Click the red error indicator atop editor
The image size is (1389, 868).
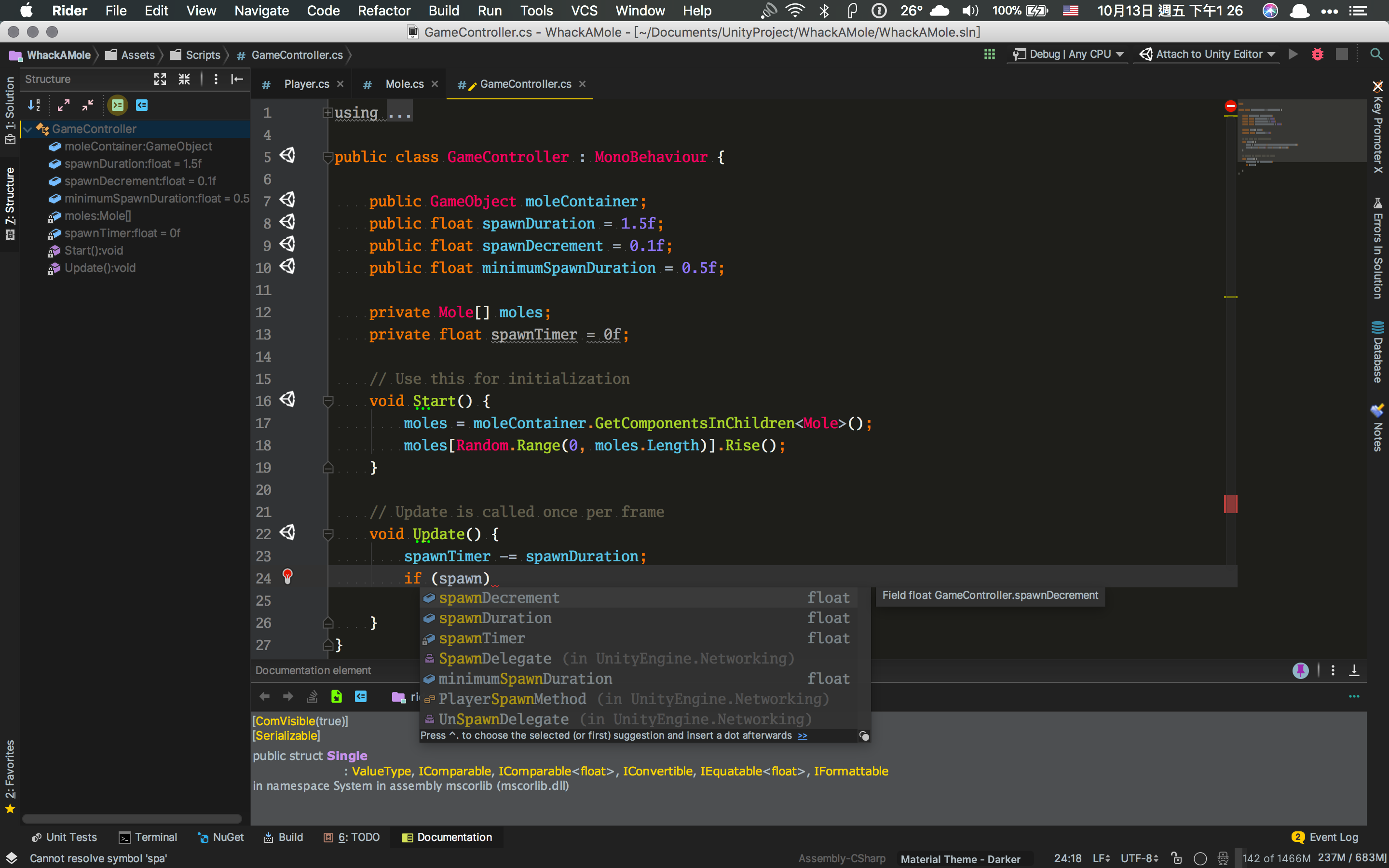[1230, 106]
